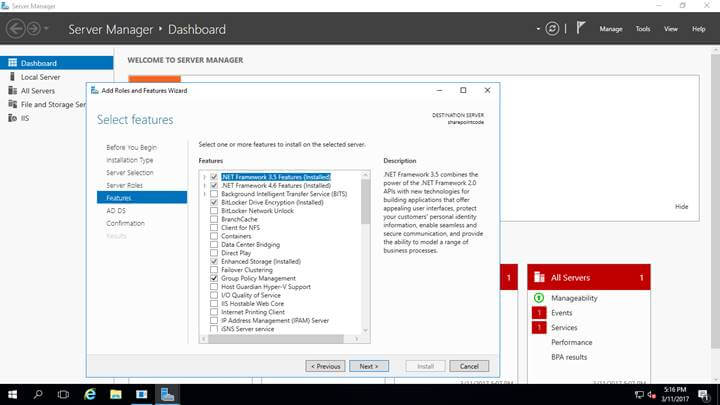Expand Background Intelligent Transfer Service node
Screen dimensions: 720x405
(204, 194)
